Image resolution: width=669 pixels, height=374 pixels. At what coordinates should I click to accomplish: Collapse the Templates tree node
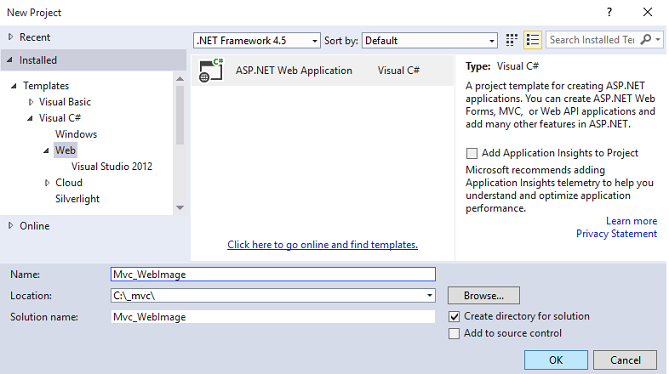pos(14,86)
